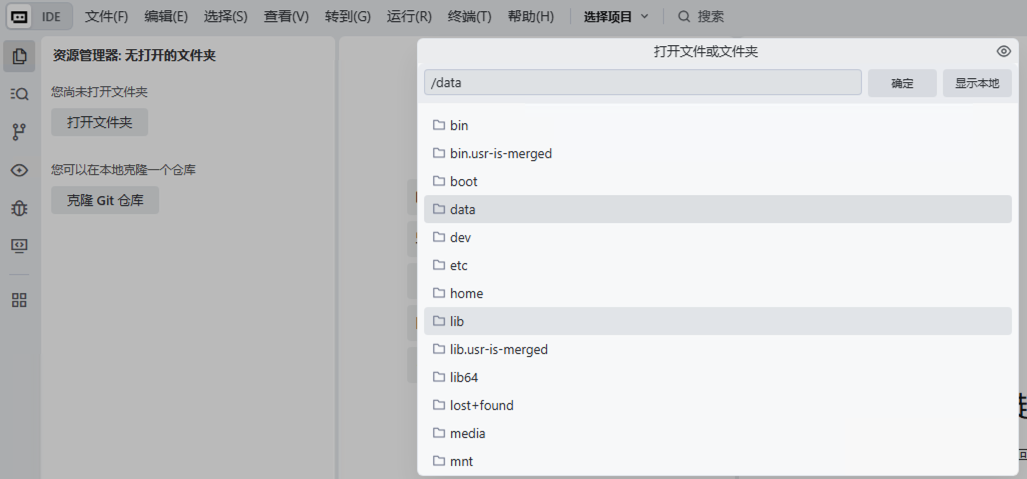
Task: Open the 帮助(H) menu
Action: click(531, 17)
